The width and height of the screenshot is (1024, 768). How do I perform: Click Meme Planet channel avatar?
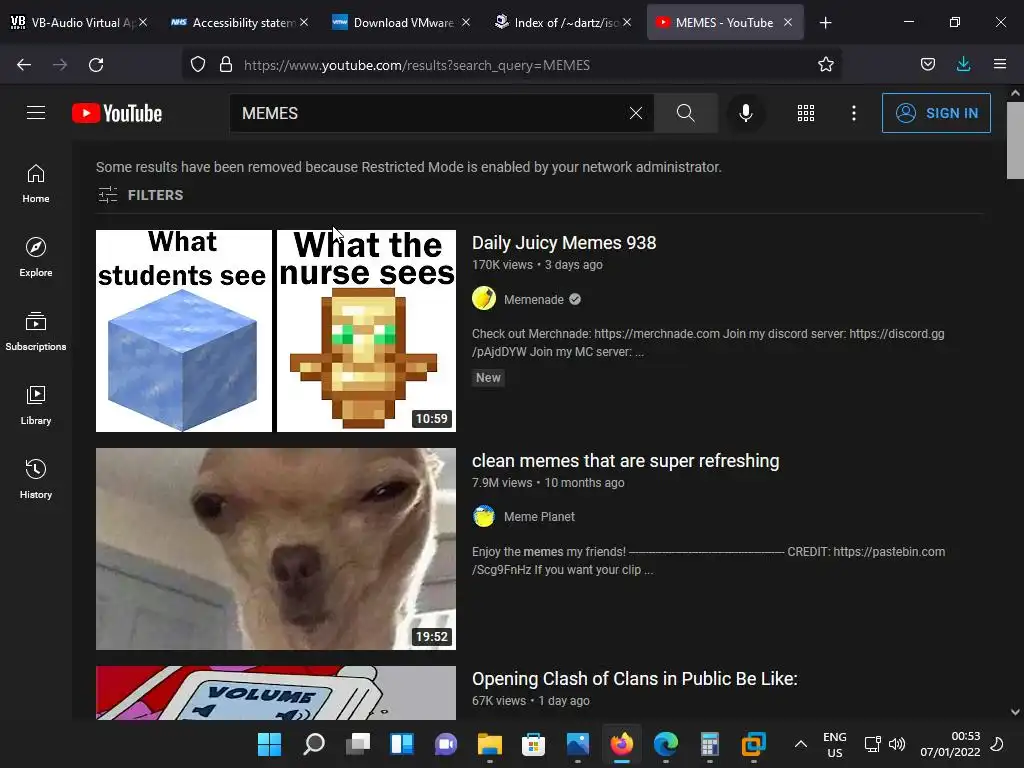tap(484, 516)
